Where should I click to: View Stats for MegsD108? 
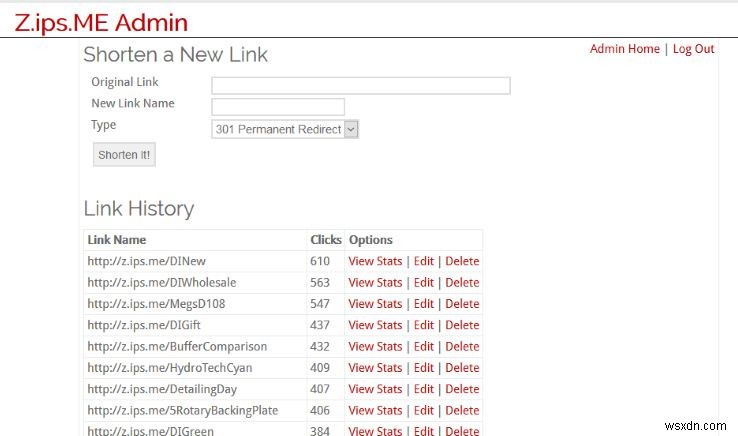(x=375, y=304)
